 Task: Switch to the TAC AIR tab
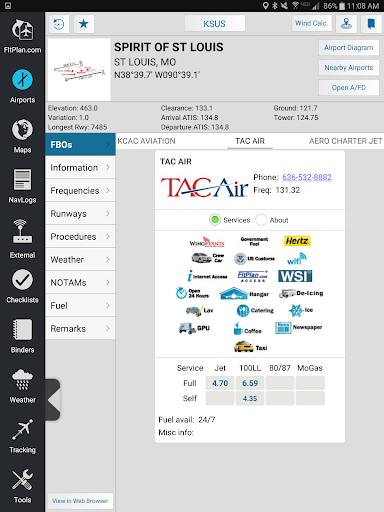pos(250,141)
